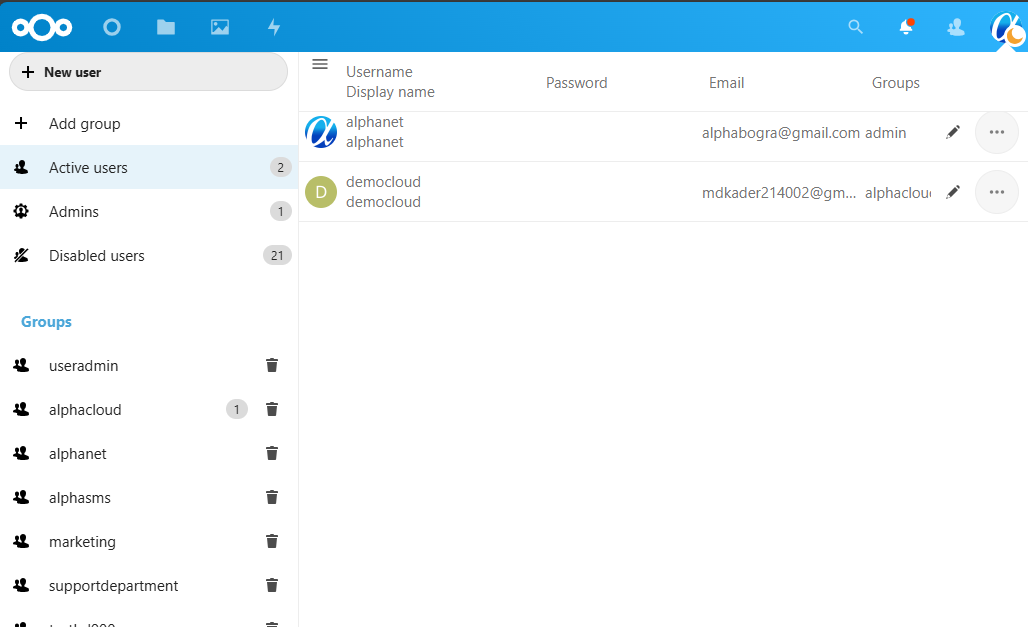This screenshot has height=627, width=1028.
Task: Open the notifications bell
Action: pos(906,28)
